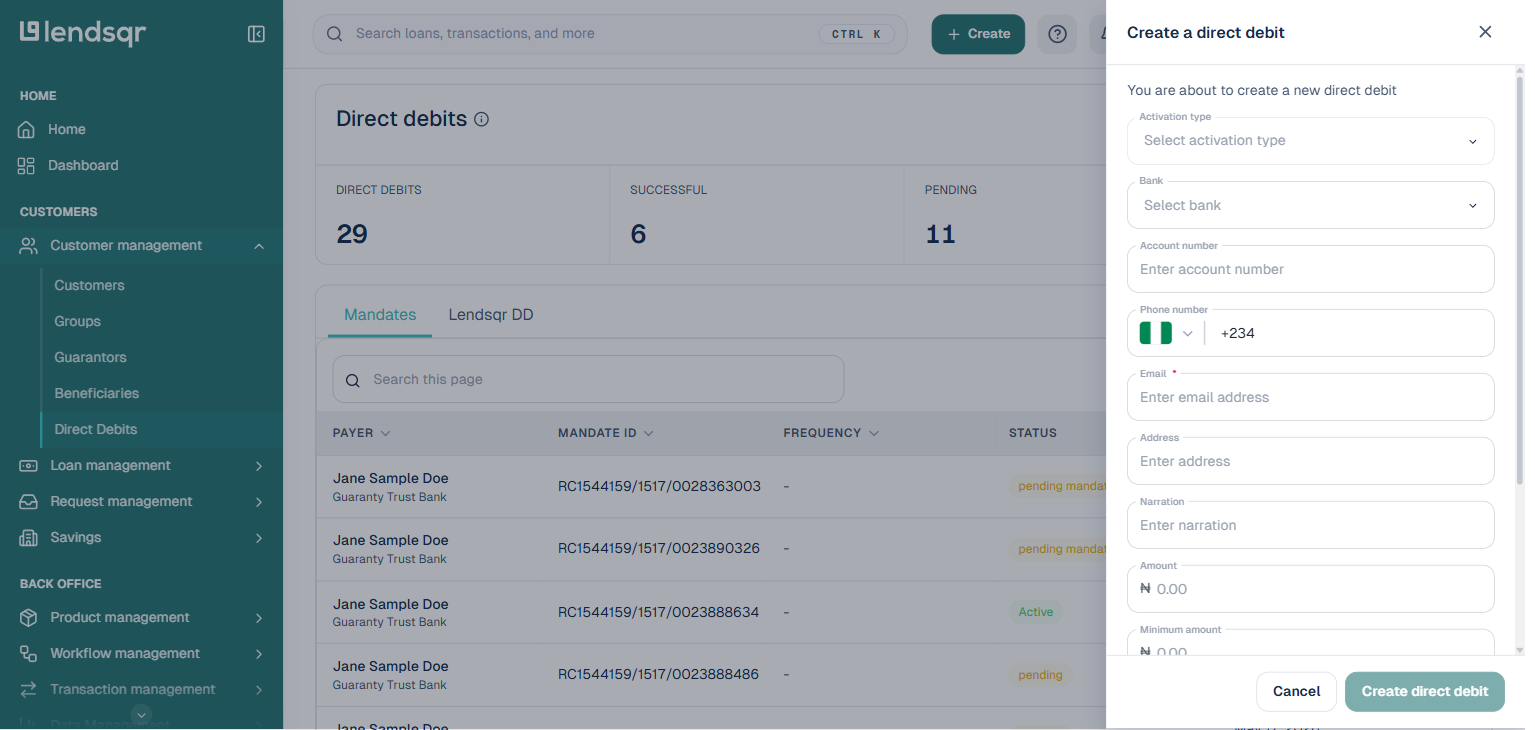1535x730 pixels.
Task: Click the Create direct debit button
Action: 1425,692
